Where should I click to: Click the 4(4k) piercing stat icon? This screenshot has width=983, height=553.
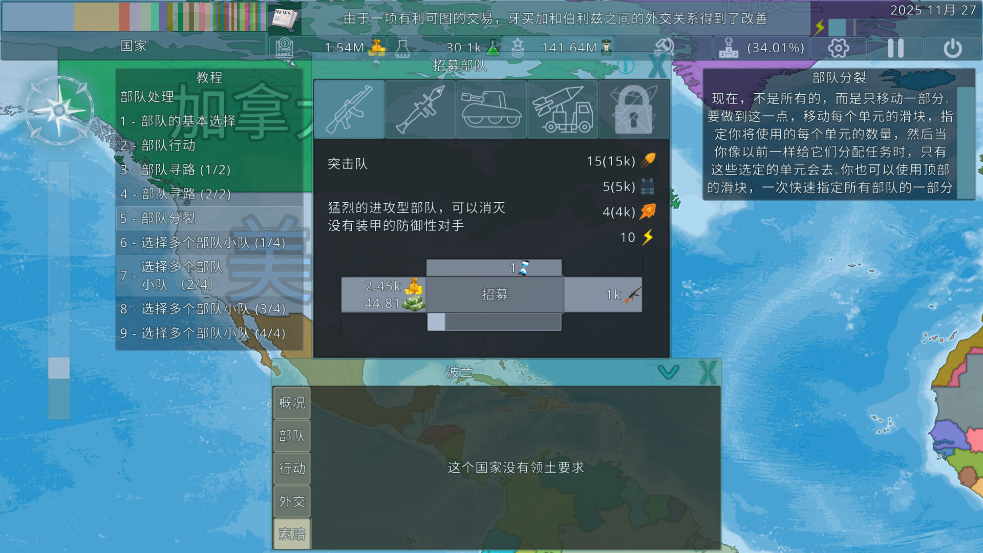click(648, 211)
